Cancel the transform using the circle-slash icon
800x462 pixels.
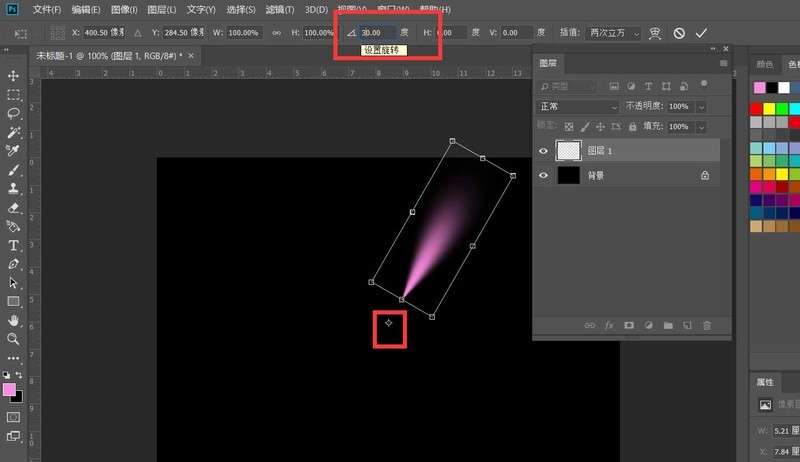click(x=679, y=33)
